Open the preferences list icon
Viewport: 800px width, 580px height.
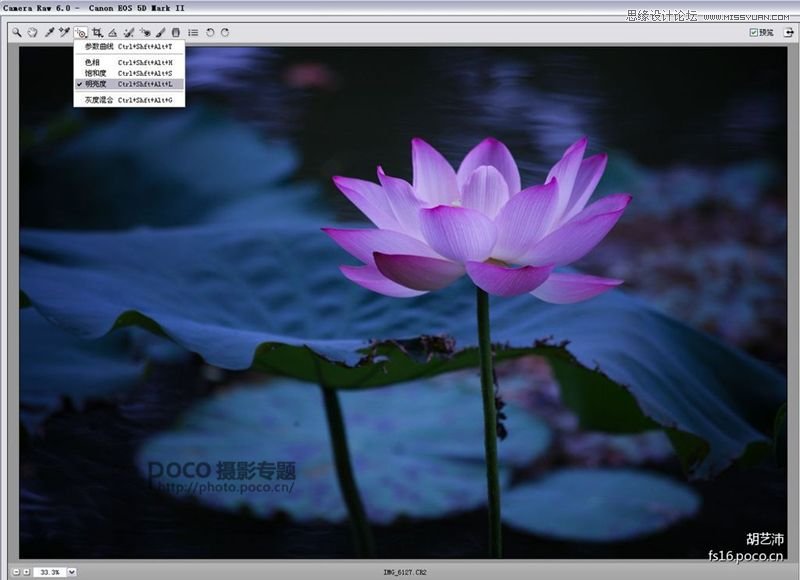[x=193, y=32]
